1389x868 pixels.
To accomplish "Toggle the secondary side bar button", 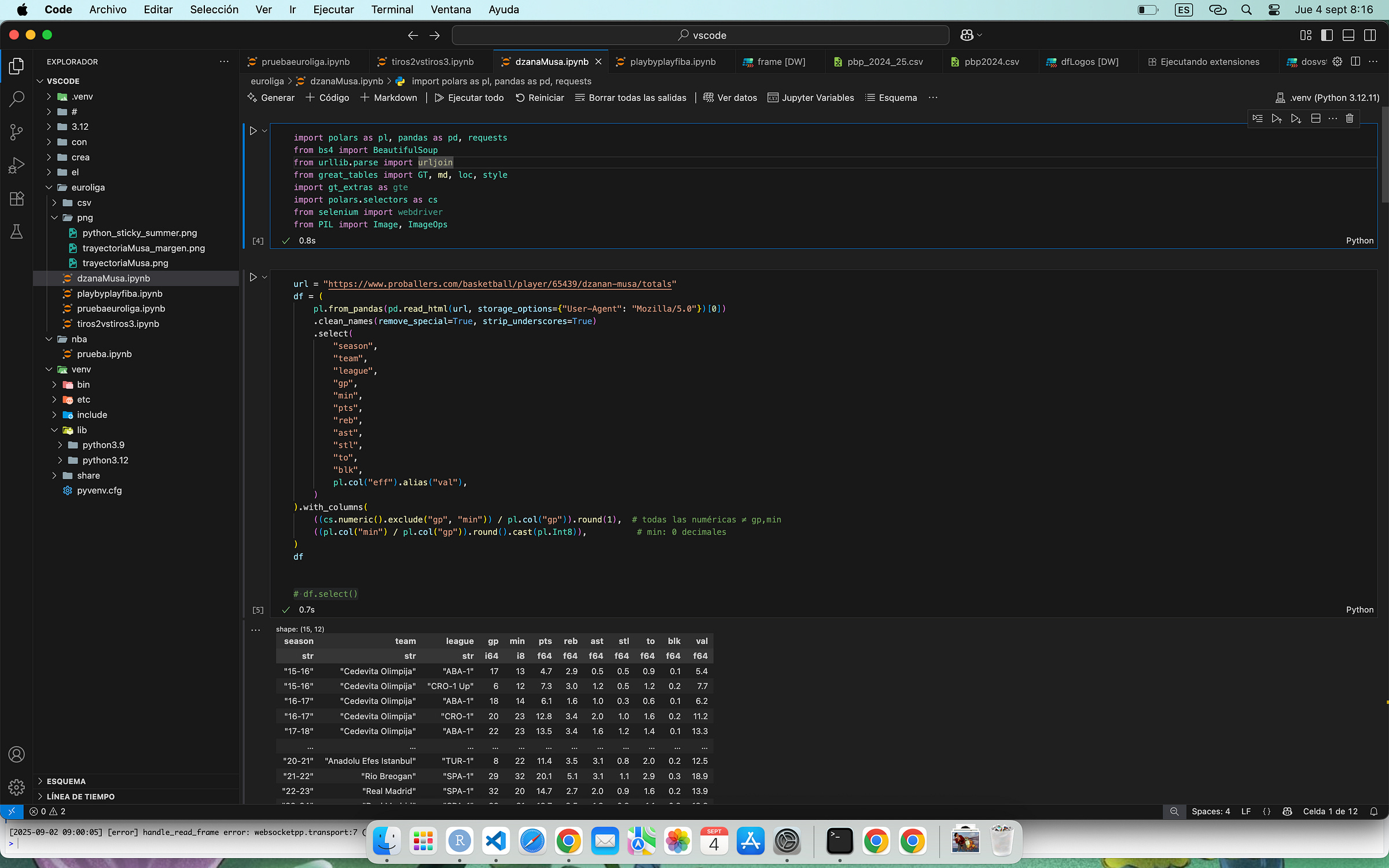I will pos(1369,35).
